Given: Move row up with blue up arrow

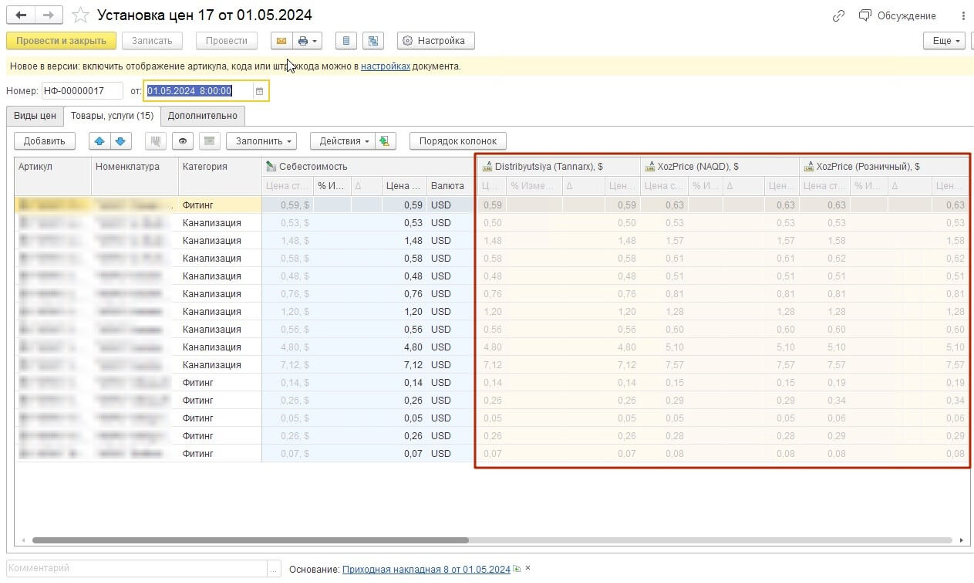Looking at the screenshot, I should 99,141.
